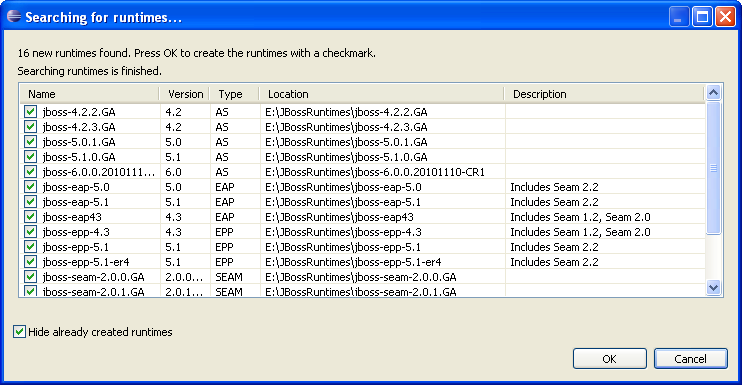The width and height of the screenshot is (742, 385).
Task: Uncheck the jboss-eap43 checkbox
Action: (x=30, y=217)
